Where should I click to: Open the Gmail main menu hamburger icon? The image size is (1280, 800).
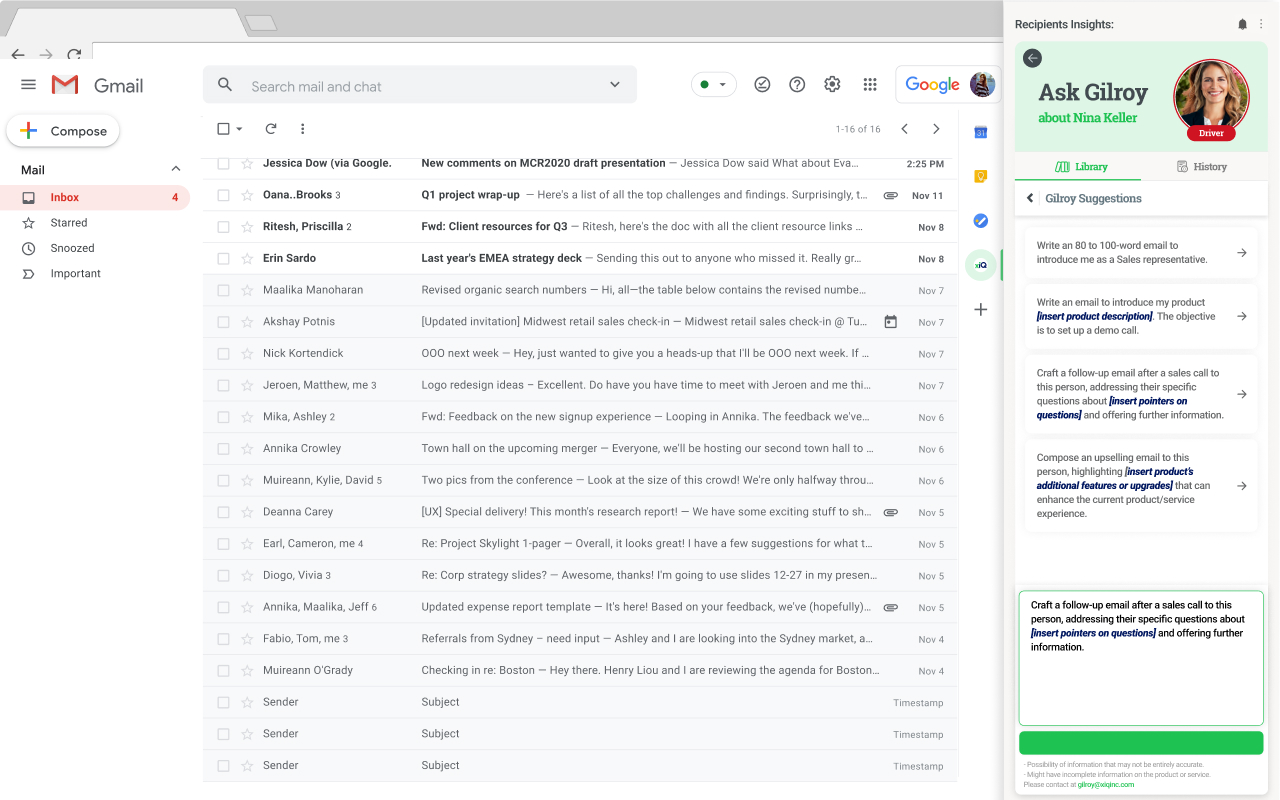pyautogui.click(x=28, y=85)
